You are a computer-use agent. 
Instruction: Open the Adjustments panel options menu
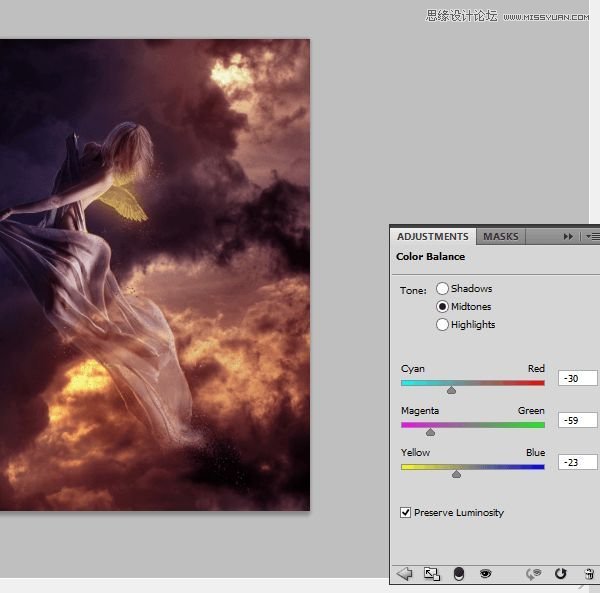tap(593, 237)
